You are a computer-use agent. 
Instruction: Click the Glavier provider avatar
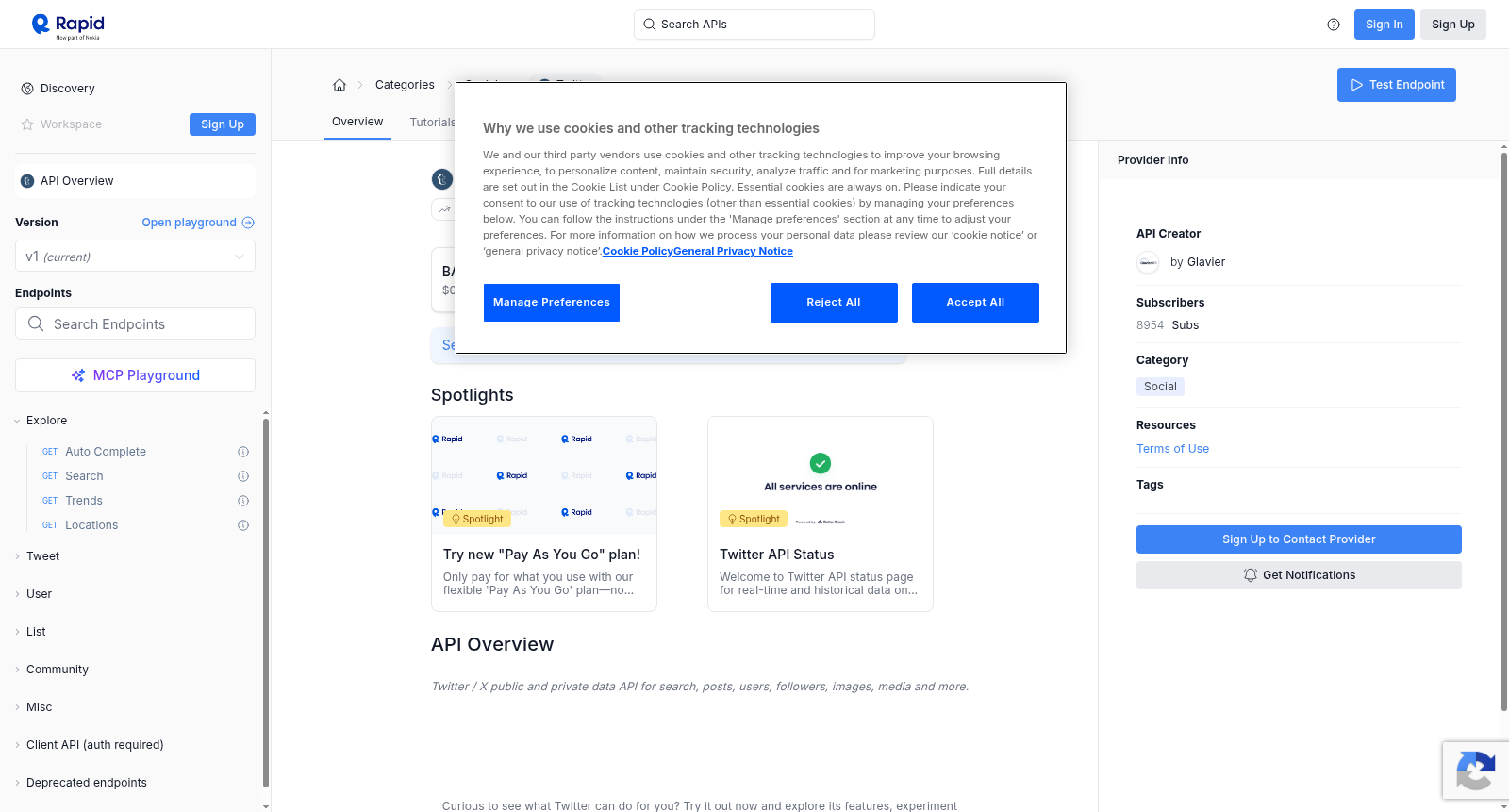[x=1148, y=262]
